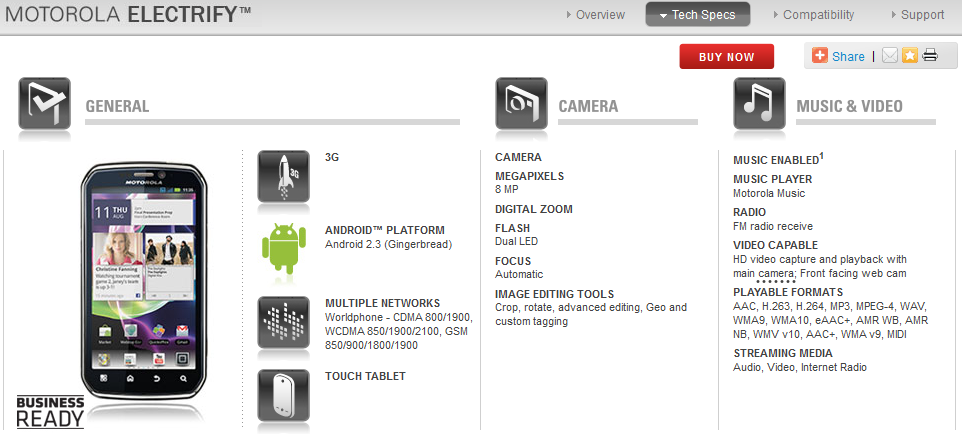Click the STREAMING MEDIA label
This screenshot has width=962, height=441.
[783, 353]
